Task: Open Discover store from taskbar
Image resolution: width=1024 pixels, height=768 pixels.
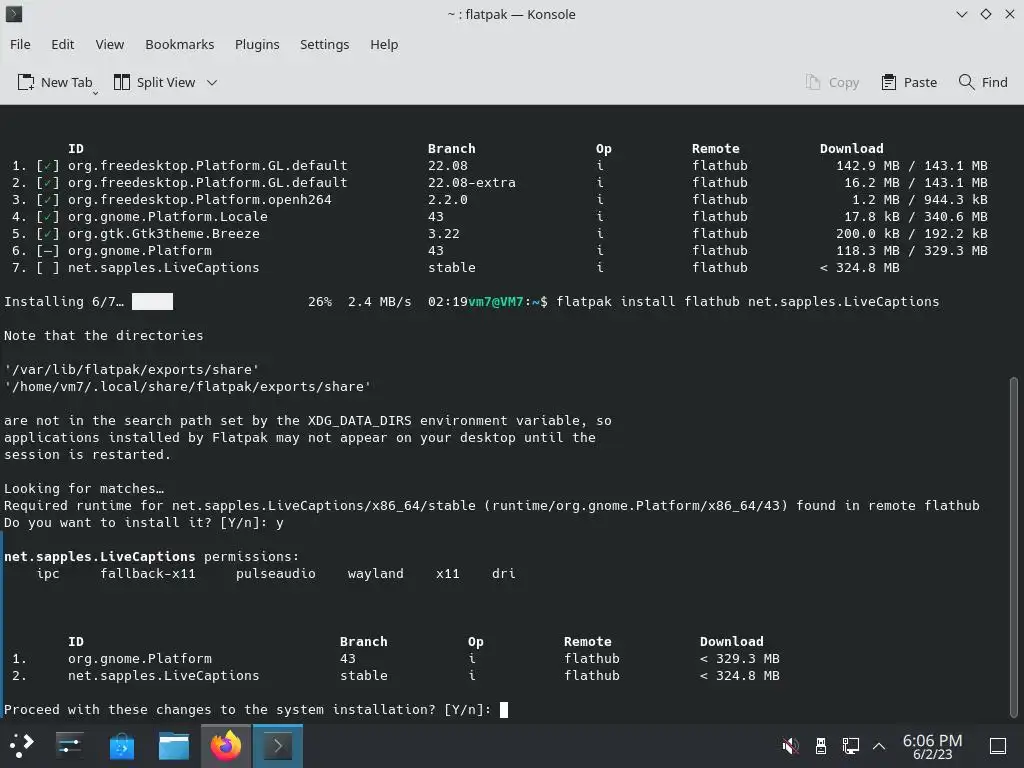Action: (x=121, y=745)
